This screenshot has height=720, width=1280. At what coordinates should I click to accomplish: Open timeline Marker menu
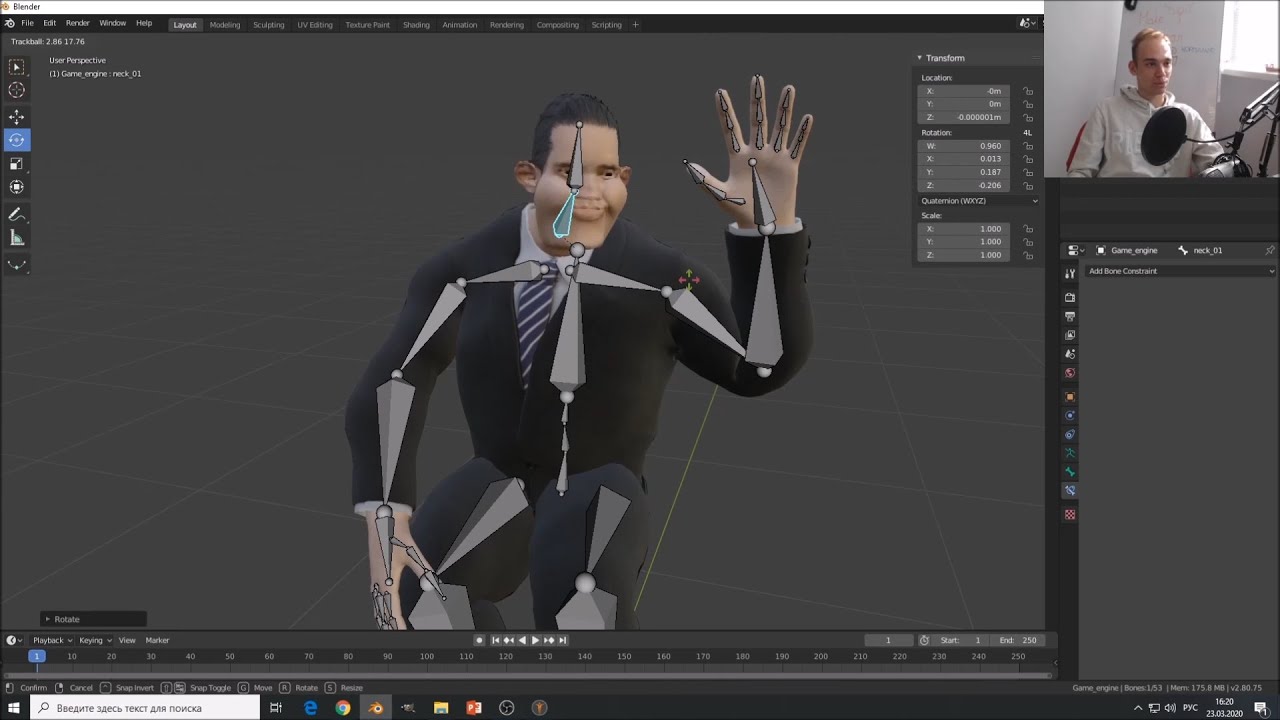[x=157, y=640]
